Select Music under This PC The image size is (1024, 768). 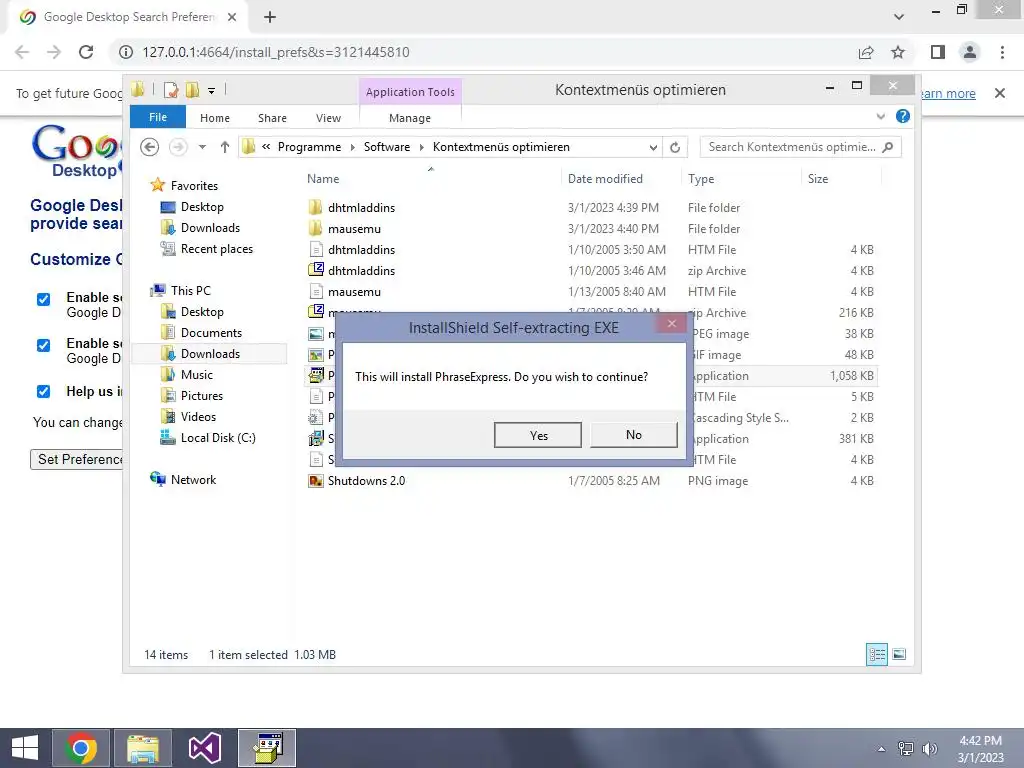(x=197, y=375)
